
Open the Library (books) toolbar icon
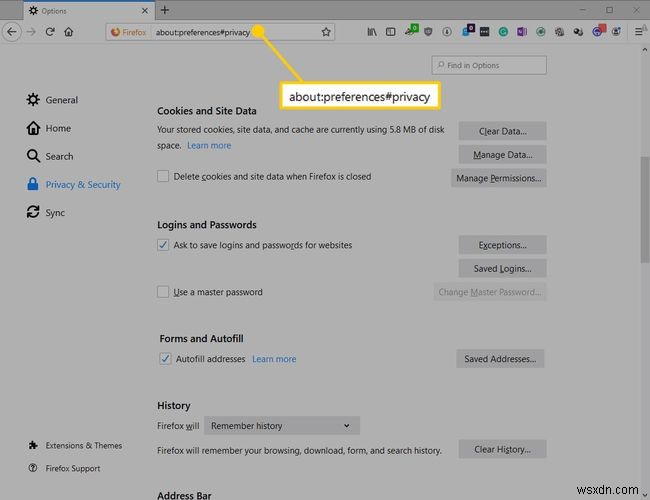coord(372,32)
